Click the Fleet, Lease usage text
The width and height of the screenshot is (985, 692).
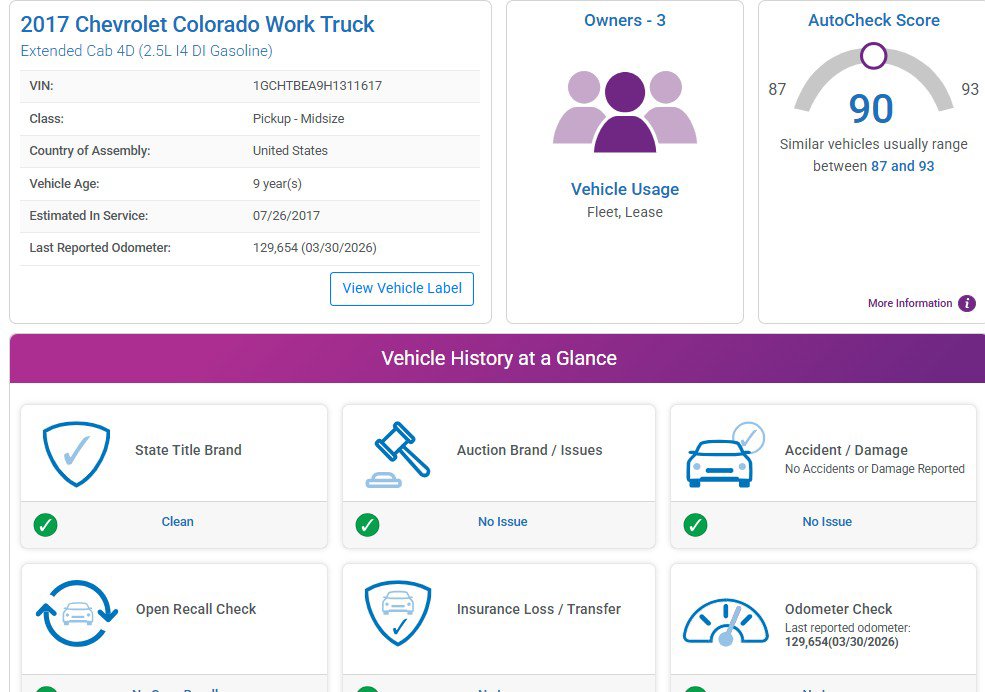pos(625,212)
